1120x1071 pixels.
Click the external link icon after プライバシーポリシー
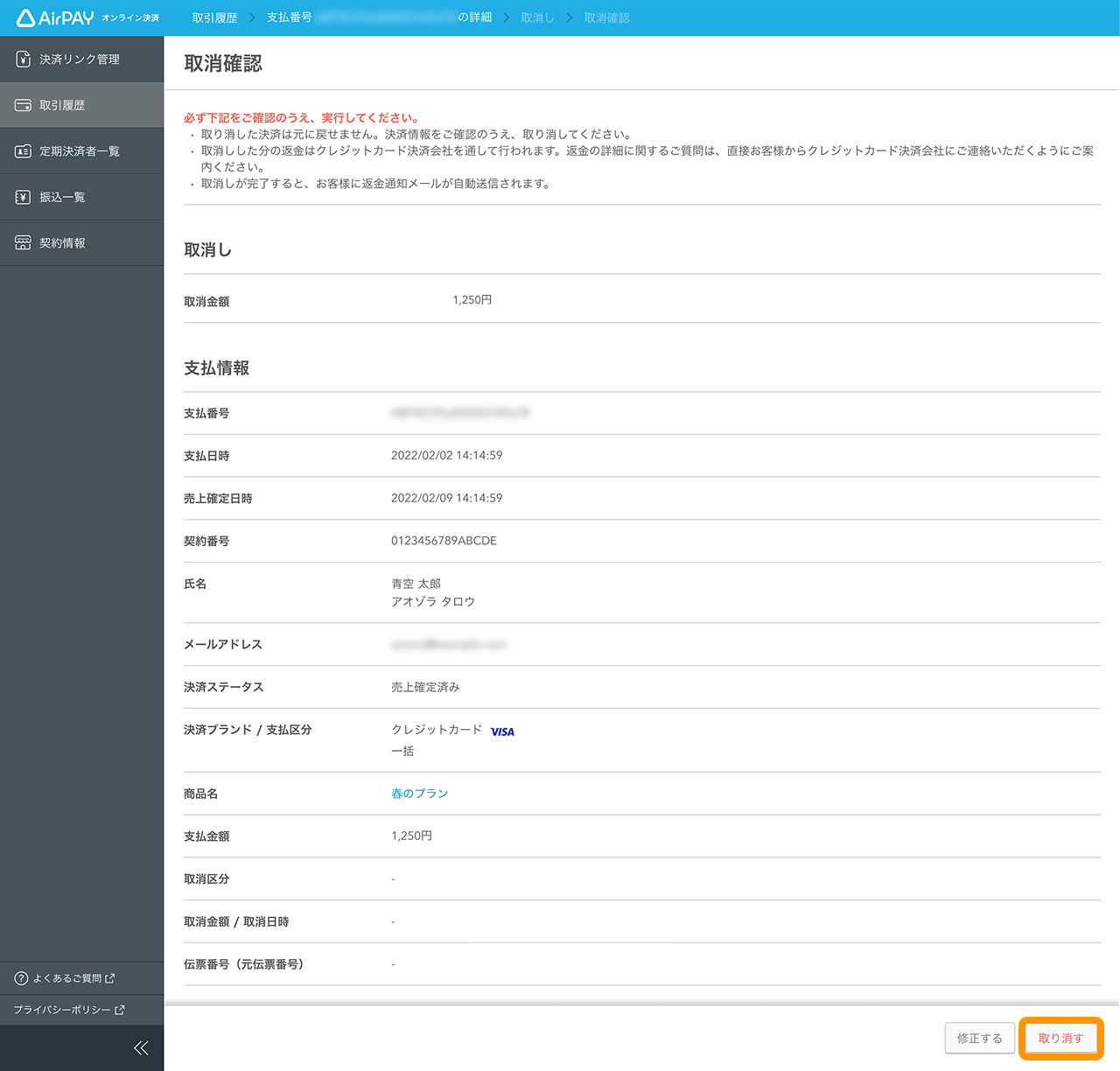[x=118, y=1009]
